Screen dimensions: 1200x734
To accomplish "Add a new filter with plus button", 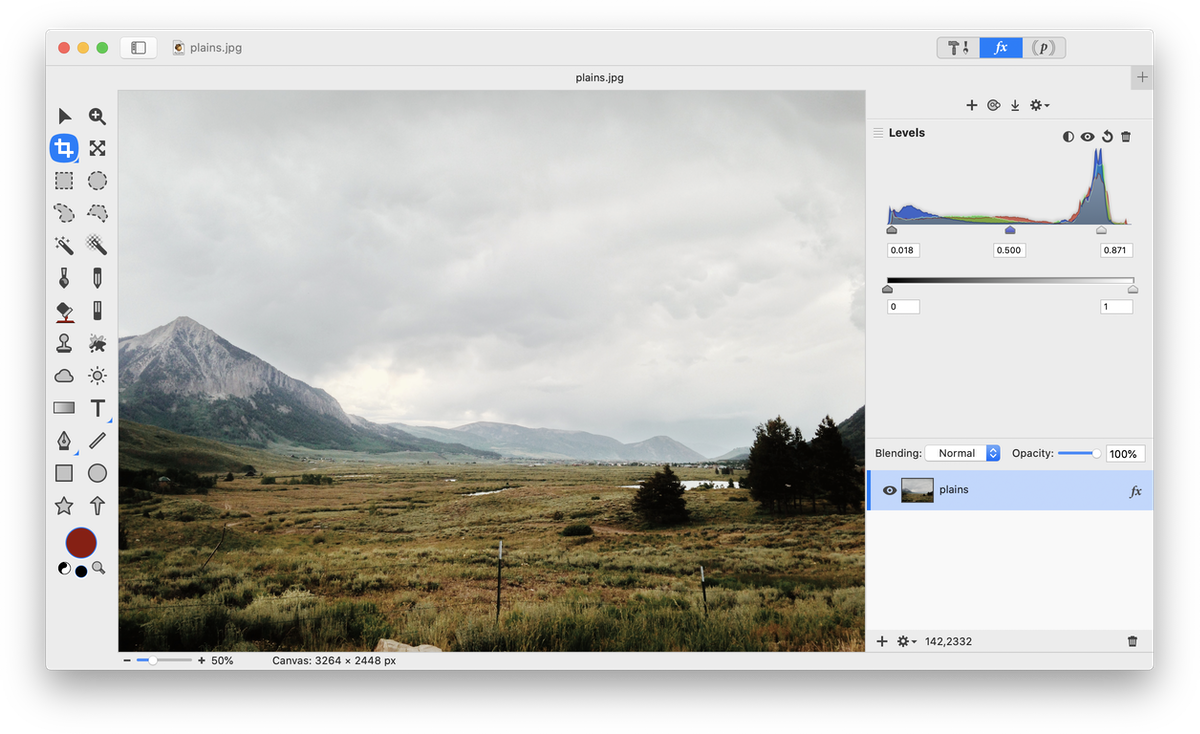I will pyautogui.click(x=971, y=105).
